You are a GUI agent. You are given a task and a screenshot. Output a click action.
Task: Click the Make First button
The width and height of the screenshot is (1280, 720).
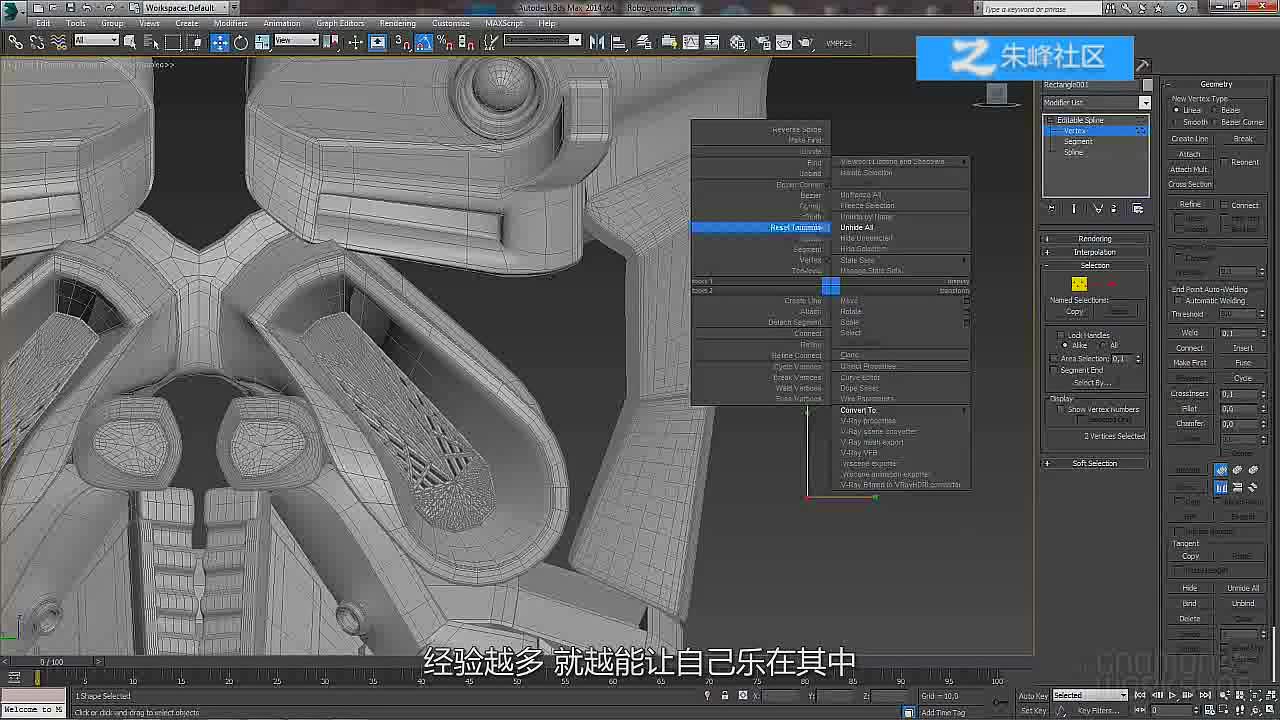click(1190, 363)
